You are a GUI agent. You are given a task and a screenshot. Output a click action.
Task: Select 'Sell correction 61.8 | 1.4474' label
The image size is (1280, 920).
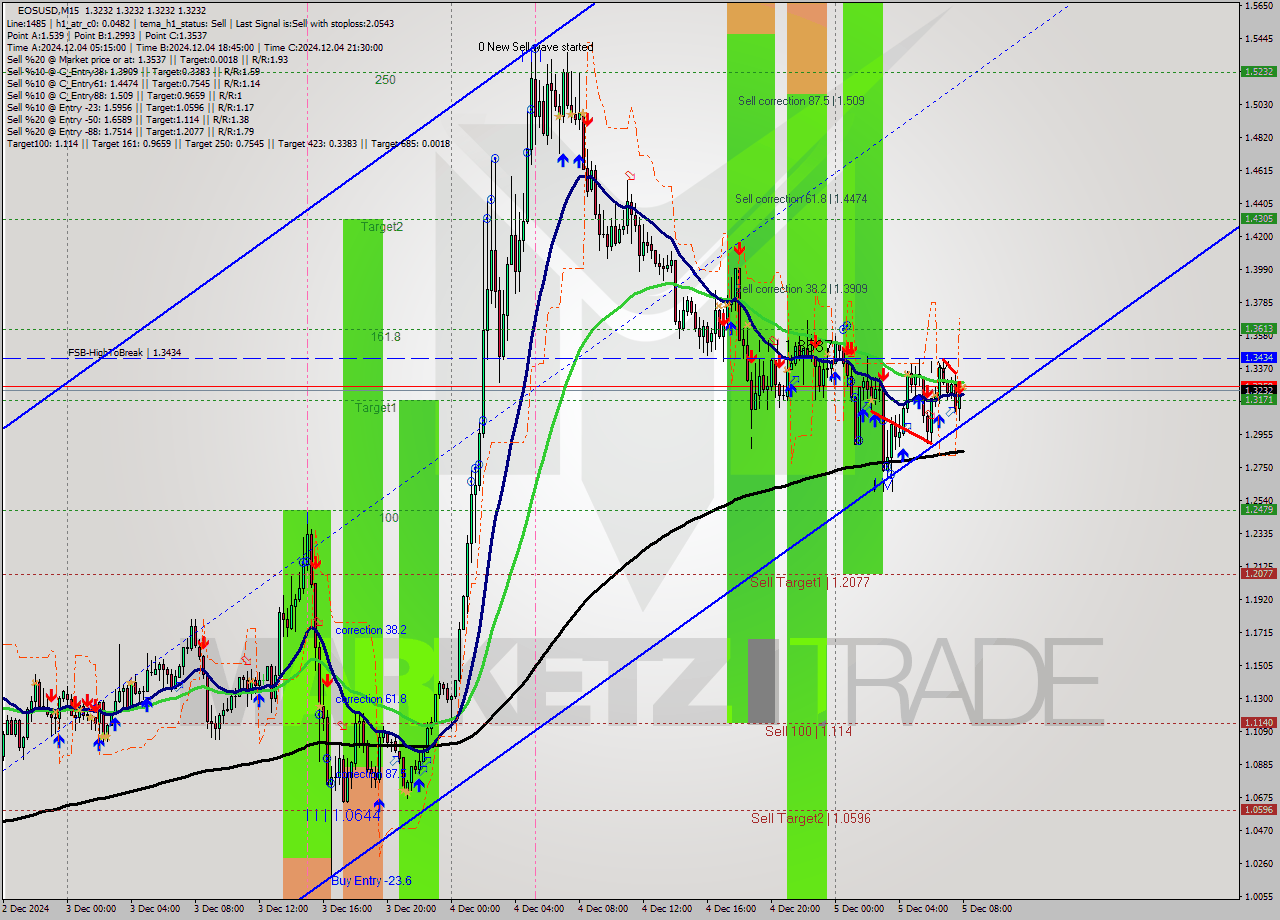tap(801, 199)
